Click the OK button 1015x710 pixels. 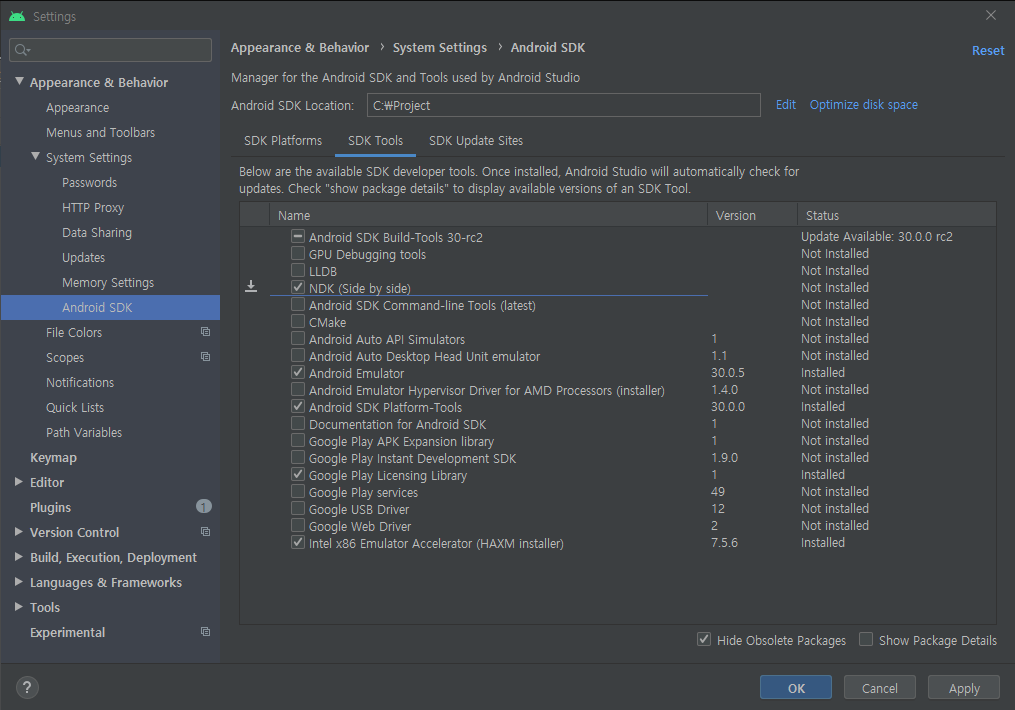click(x=796, y=688)
